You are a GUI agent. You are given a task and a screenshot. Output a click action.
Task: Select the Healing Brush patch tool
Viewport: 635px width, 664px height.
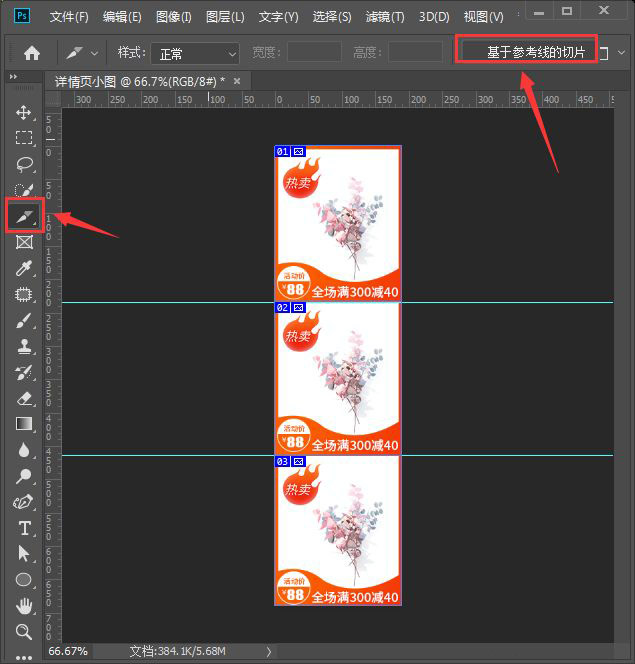point(24,294)
